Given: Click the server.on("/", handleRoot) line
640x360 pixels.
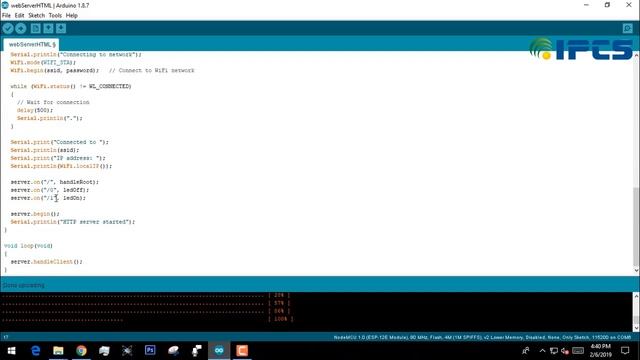Looking at the screenshot, I should click(x=55, y=182).
